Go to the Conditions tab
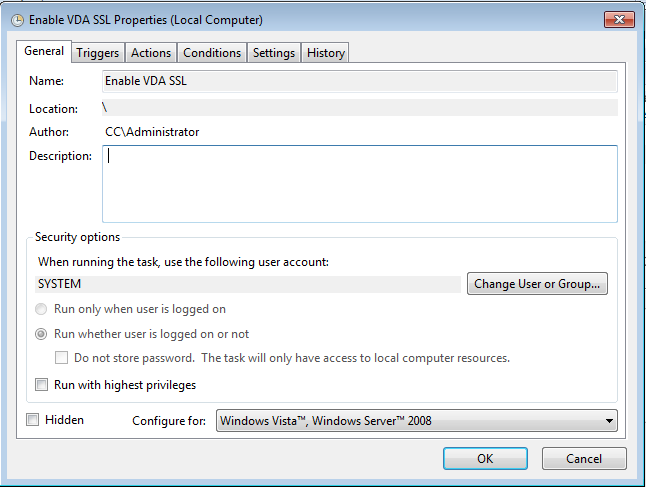Viewport: 646px width, 487px height. [212, 53]
